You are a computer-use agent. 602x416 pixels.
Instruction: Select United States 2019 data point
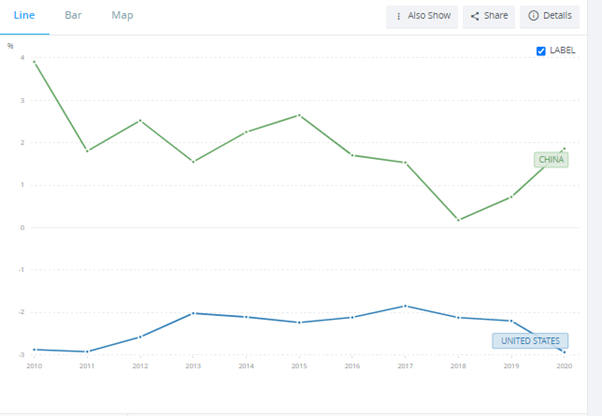tap(511, 321)
